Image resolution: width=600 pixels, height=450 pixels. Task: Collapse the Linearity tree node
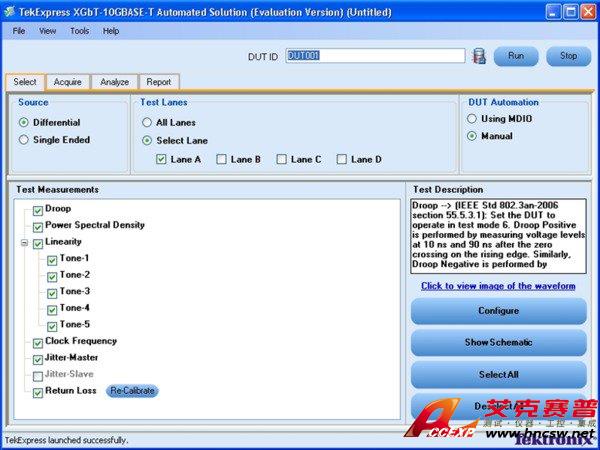pos(23,243)
